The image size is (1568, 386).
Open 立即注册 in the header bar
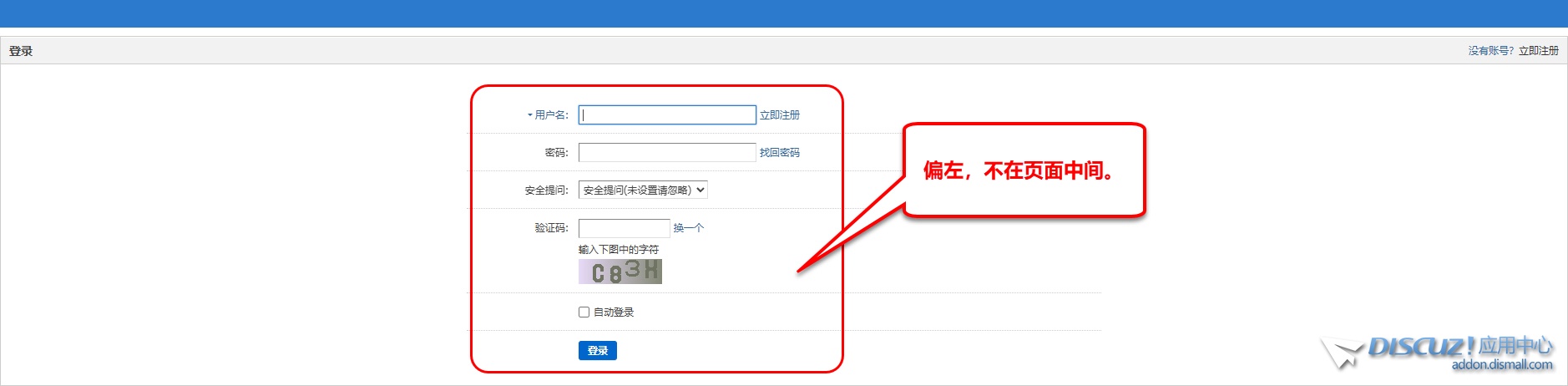pyautogui.click(x=1538, y=51)
